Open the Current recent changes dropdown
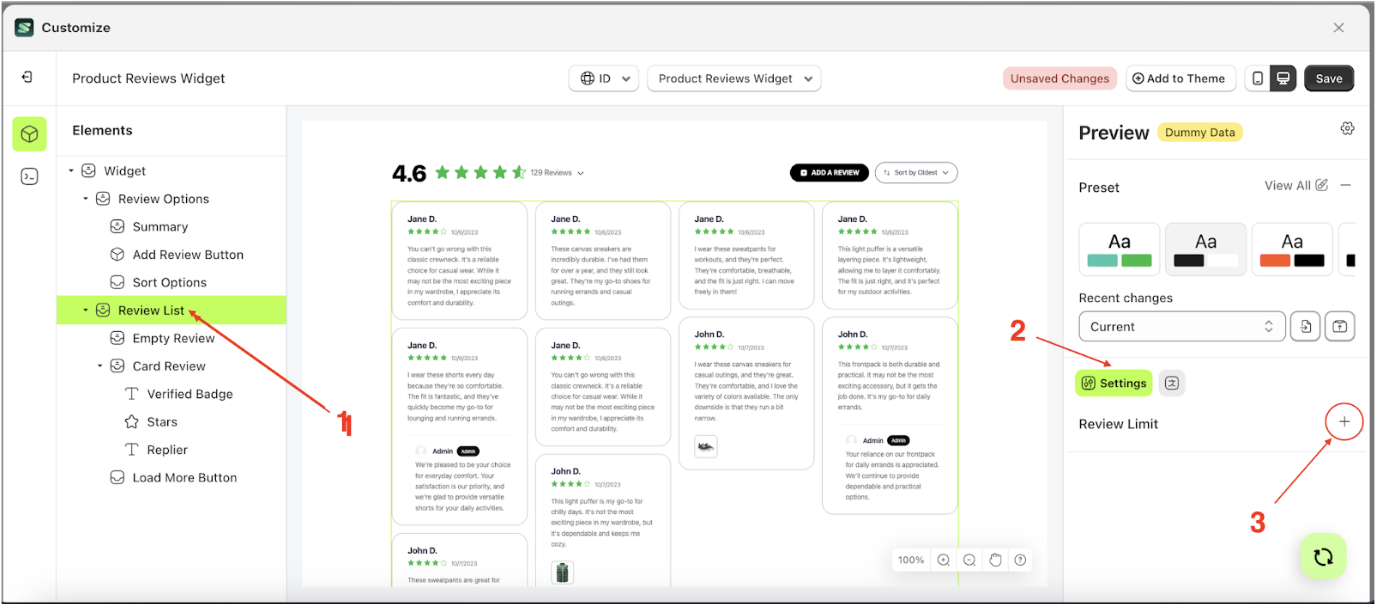Viewport: 1376px width, 604px height. (1181, 326)
